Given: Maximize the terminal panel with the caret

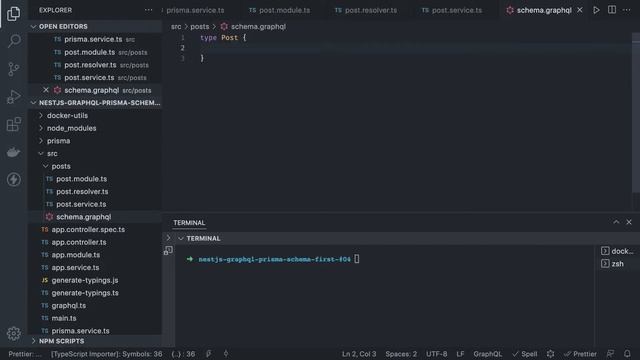Looking at the screenshot, I should (x=616, y=222).
